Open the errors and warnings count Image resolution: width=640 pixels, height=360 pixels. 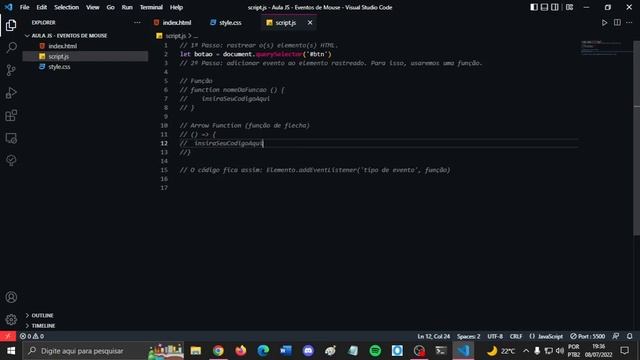coord(32,336)
